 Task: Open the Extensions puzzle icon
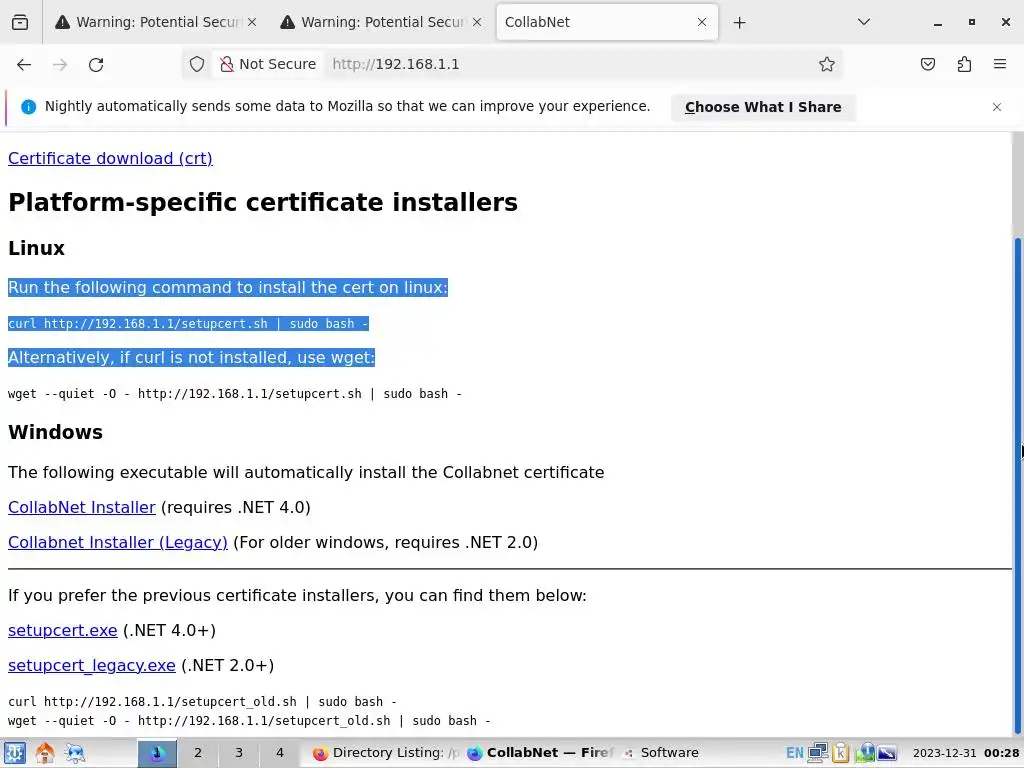click(964, 64)
